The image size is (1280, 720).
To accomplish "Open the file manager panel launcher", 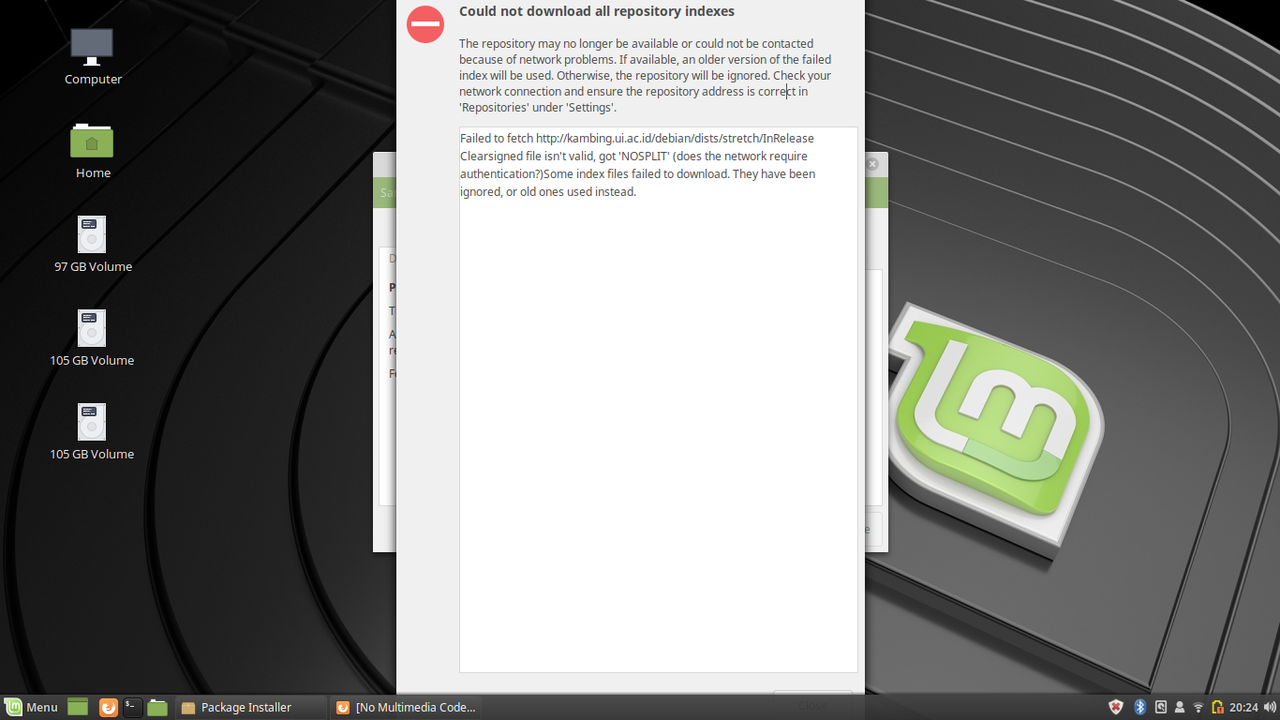I will (x=157, y=707).
